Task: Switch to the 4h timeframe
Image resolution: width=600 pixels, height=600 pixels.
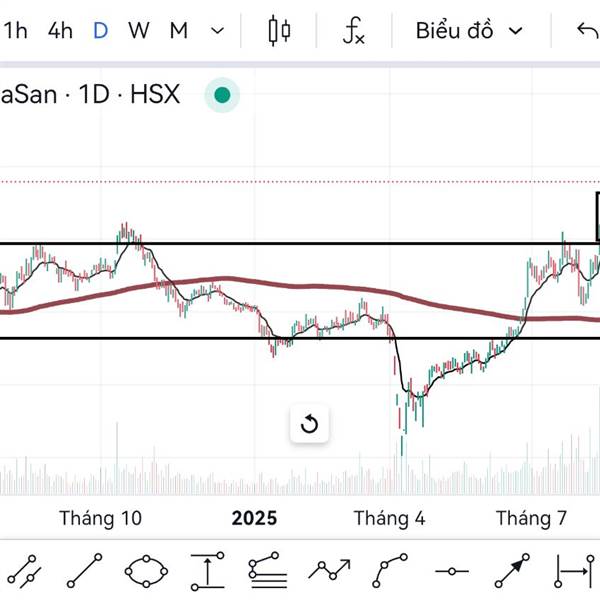Action: pos(60,31)
